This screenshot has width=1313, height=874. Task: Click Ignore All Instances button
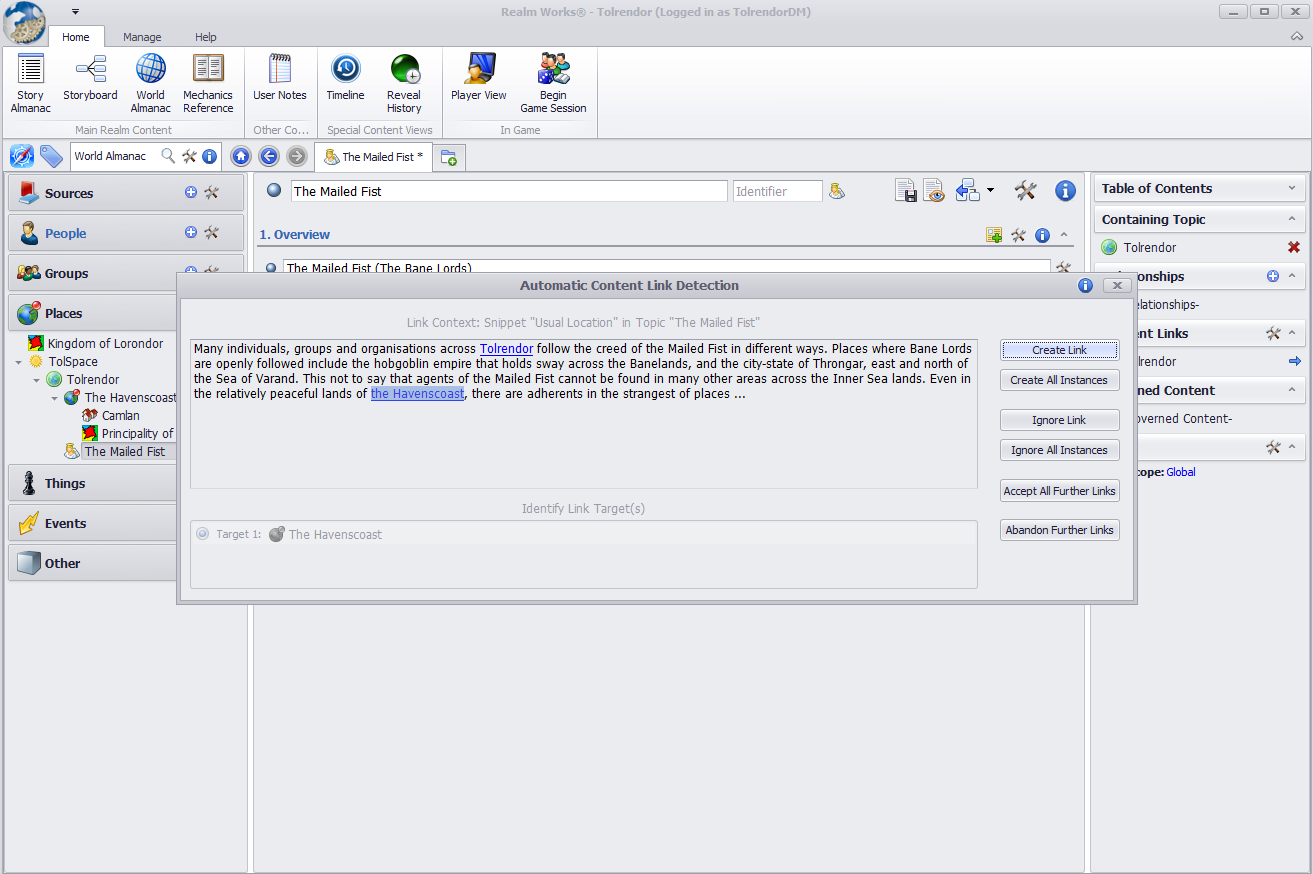pos(1059,450)
